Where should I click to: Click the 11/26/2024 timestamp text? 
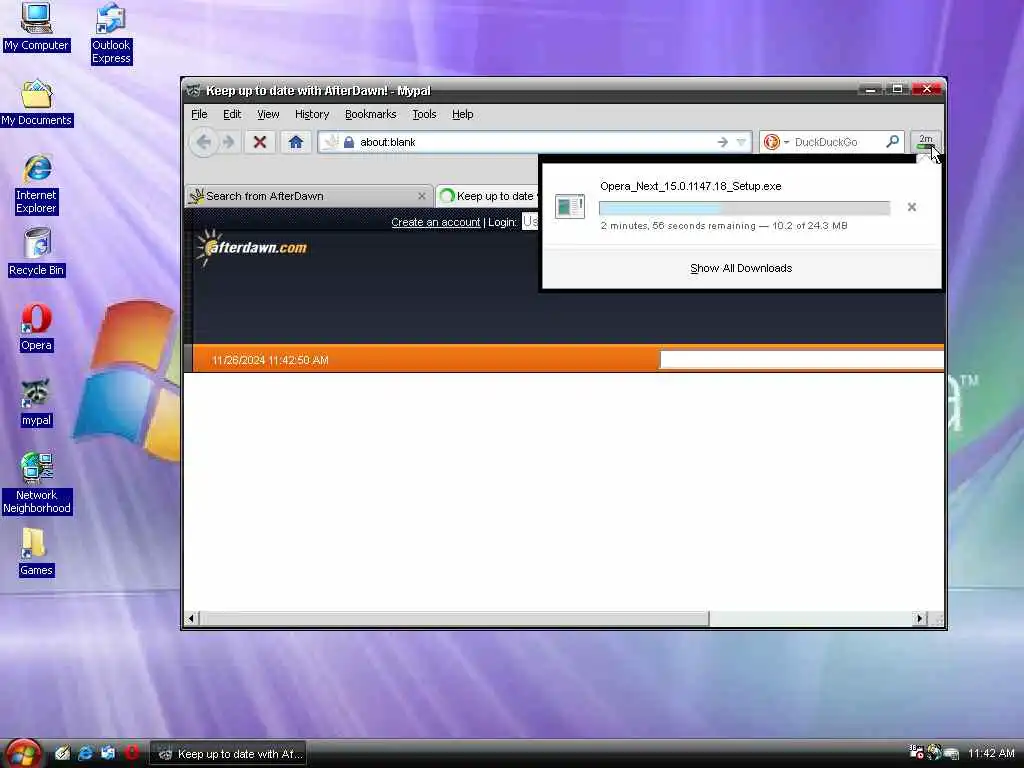click(x=270, y=360)
